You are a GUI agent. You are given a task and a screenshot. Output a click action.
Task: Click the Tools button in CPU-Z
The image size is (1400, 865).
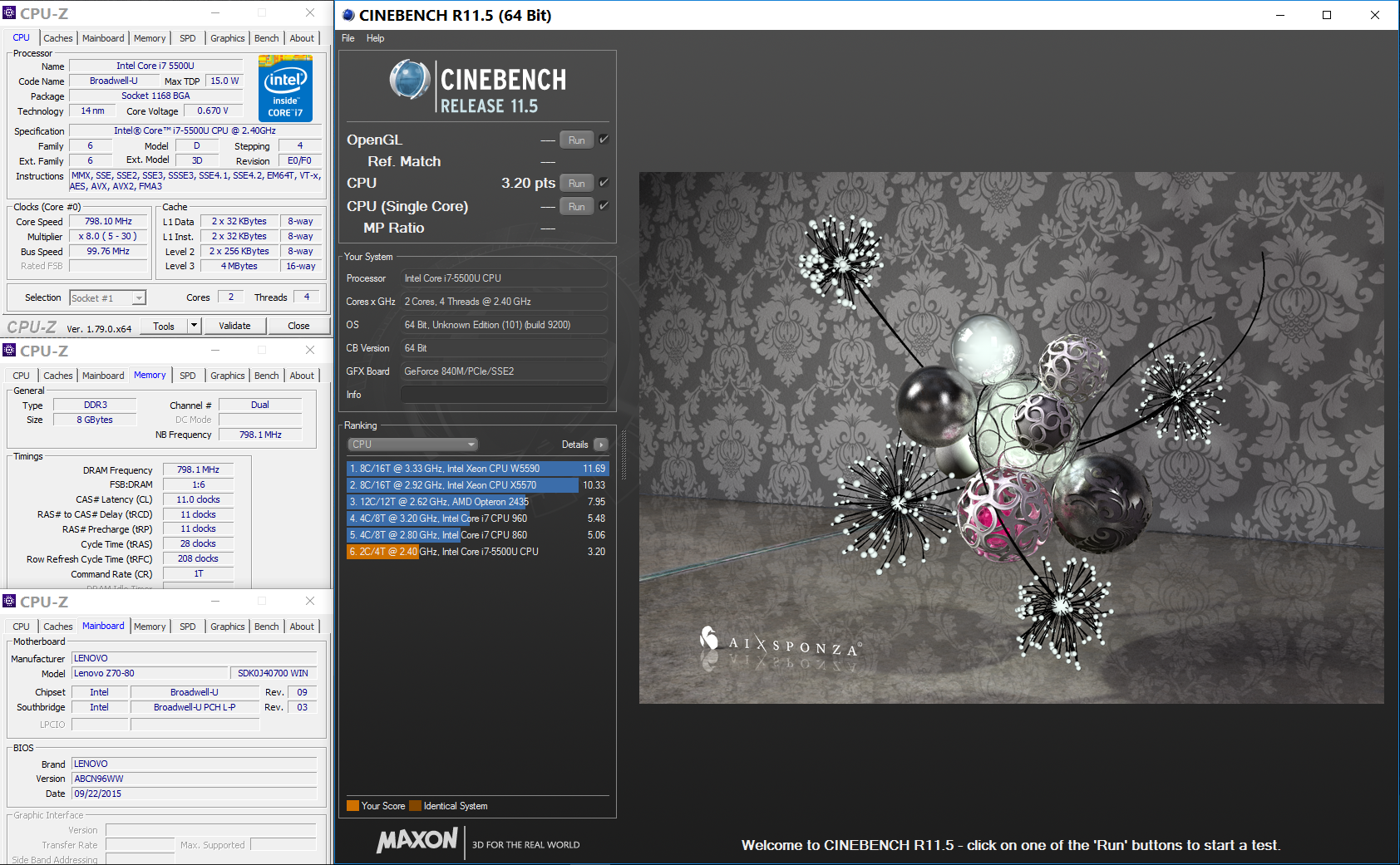point(164,326)
